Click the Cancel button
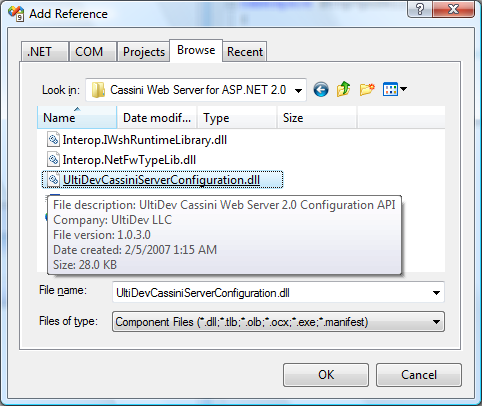This screenshot has height=406, width=482. click(x=419, y=375)
